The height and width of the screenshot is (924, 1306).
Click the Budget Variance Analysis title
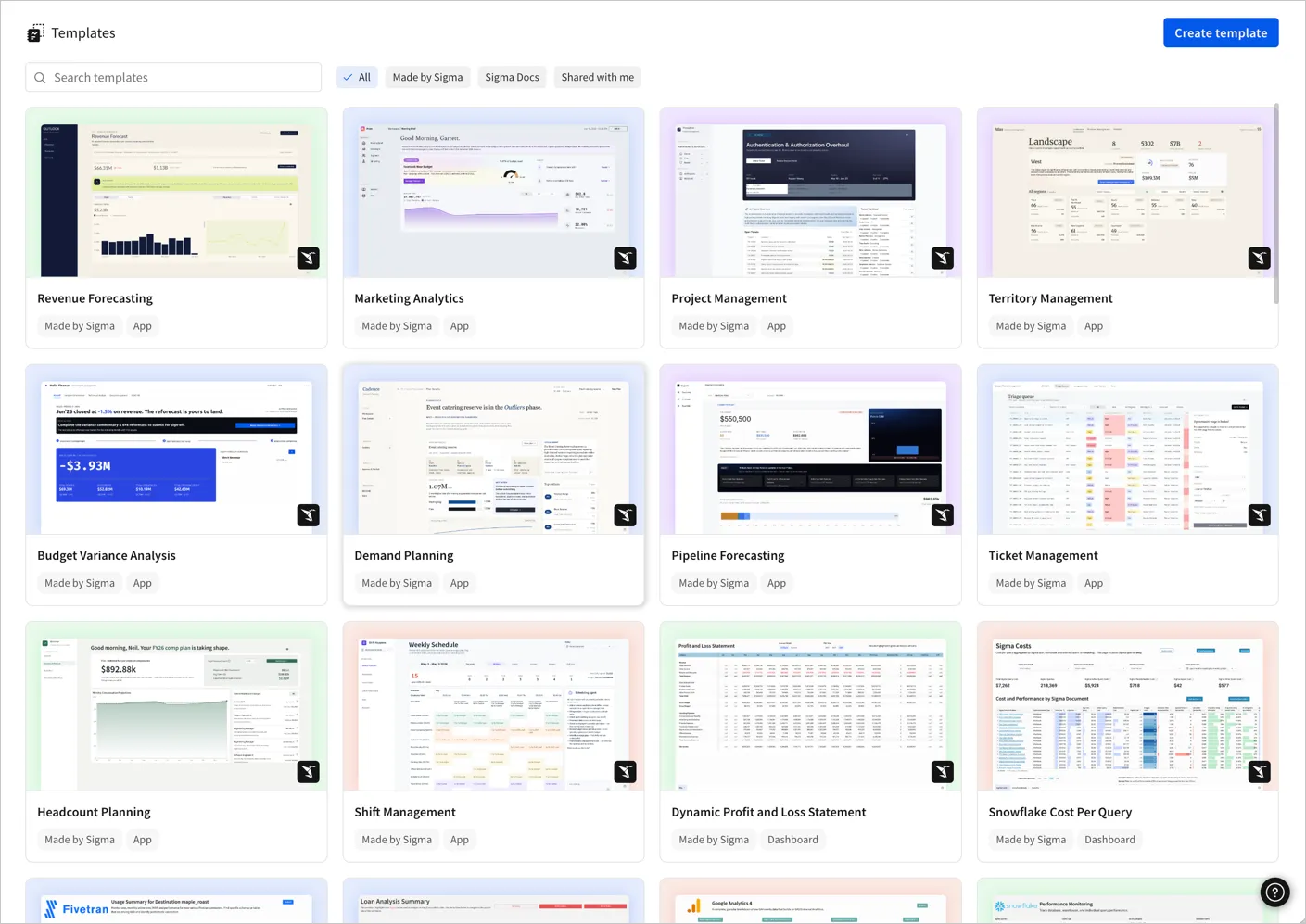click(x=107, y=555)
